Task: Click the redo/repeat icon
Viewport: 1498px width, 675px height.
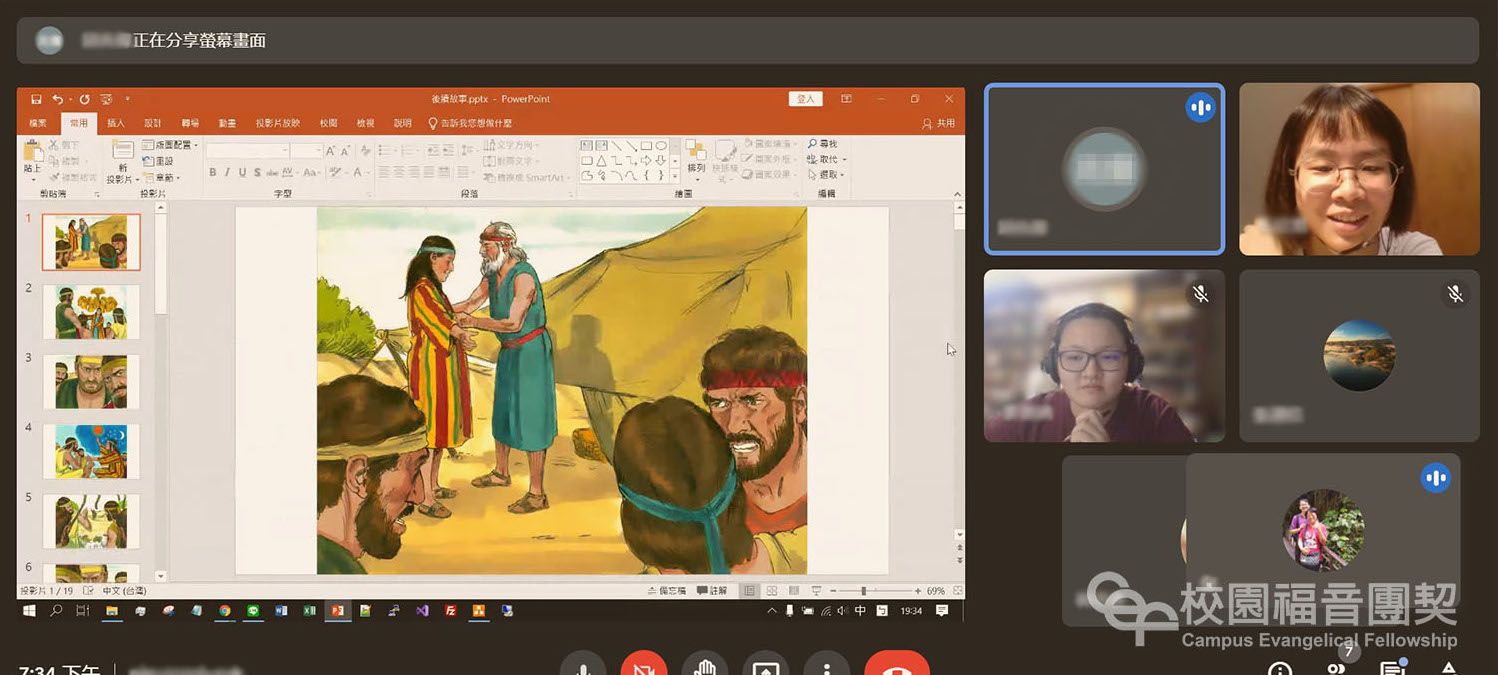Action: [84, 99]
